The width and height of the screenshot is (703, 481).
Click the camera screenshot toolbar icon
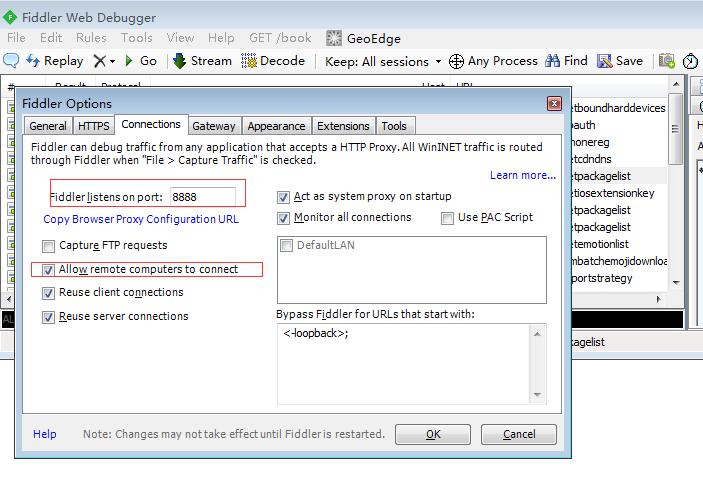pyautogui.click(x=667, y=61)
